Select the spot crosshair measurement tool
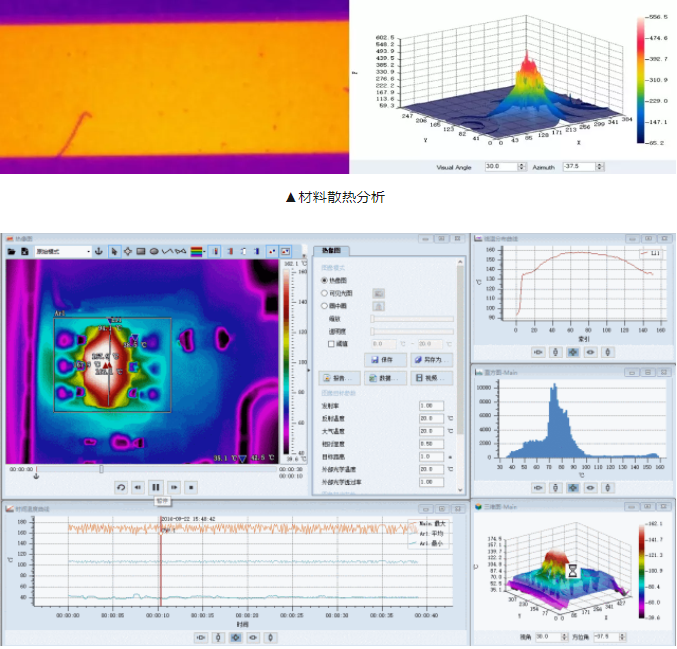Screen dimensions: 677x649 (127, 251)
